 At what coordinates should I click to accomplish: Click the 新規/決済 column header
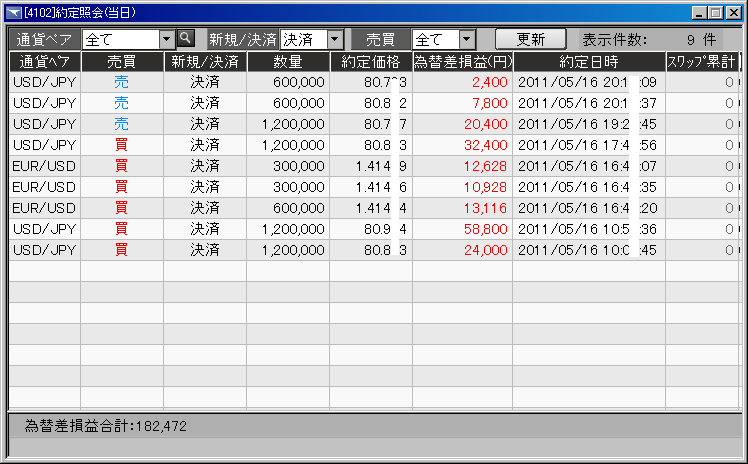point(205,61)
